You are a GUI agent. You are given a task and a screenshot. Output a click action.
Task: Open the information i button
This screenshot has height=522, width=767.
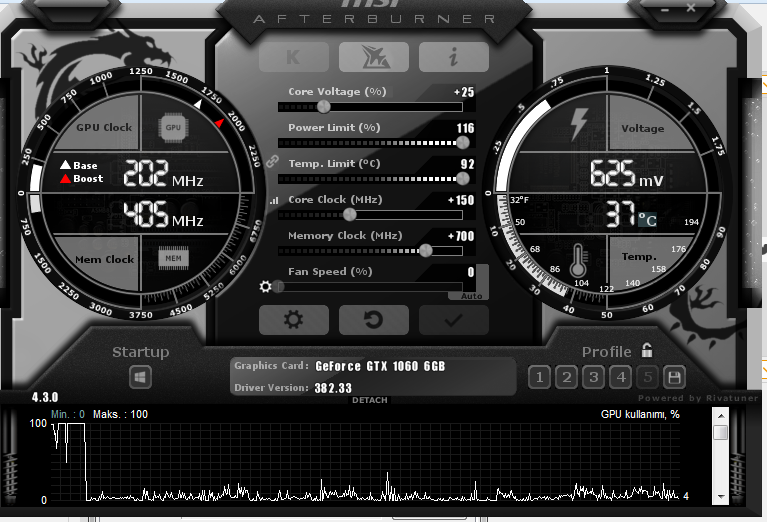453,57
